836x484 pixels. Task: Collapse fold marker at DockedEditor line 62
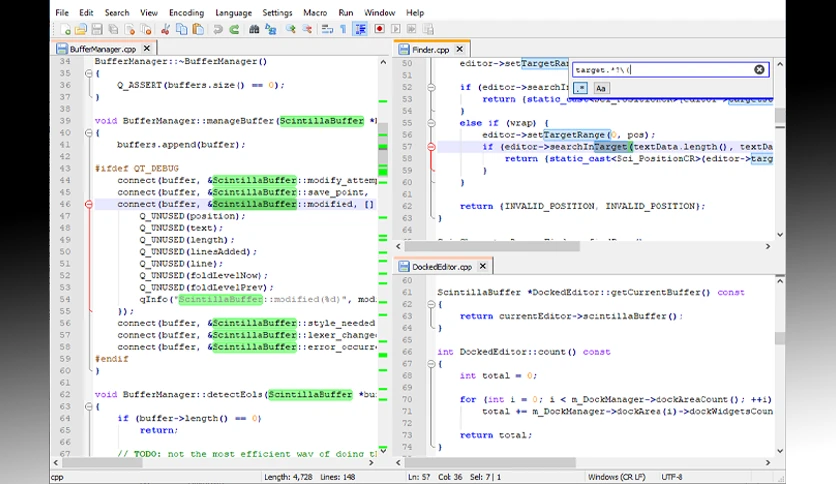click(431, 304)
